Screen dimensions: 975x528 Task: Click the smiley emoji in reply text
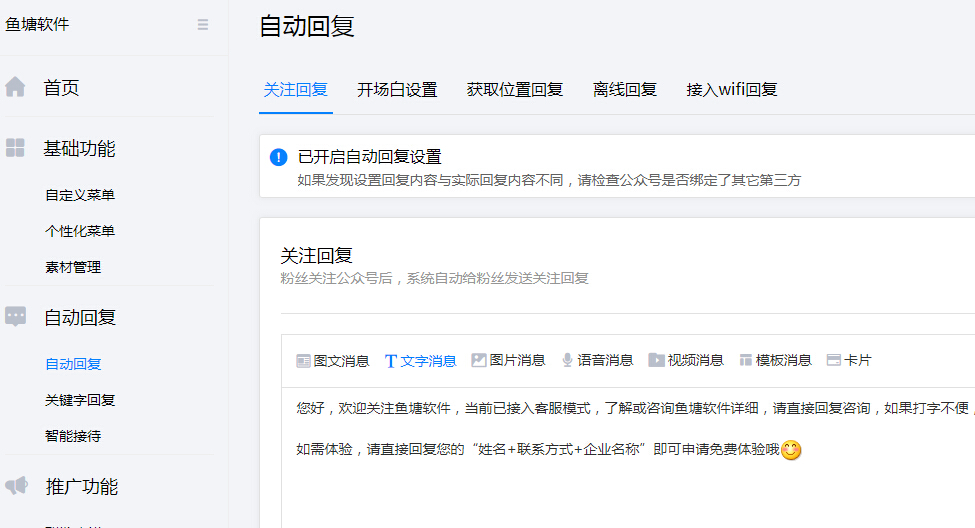[x=791, y=450]
